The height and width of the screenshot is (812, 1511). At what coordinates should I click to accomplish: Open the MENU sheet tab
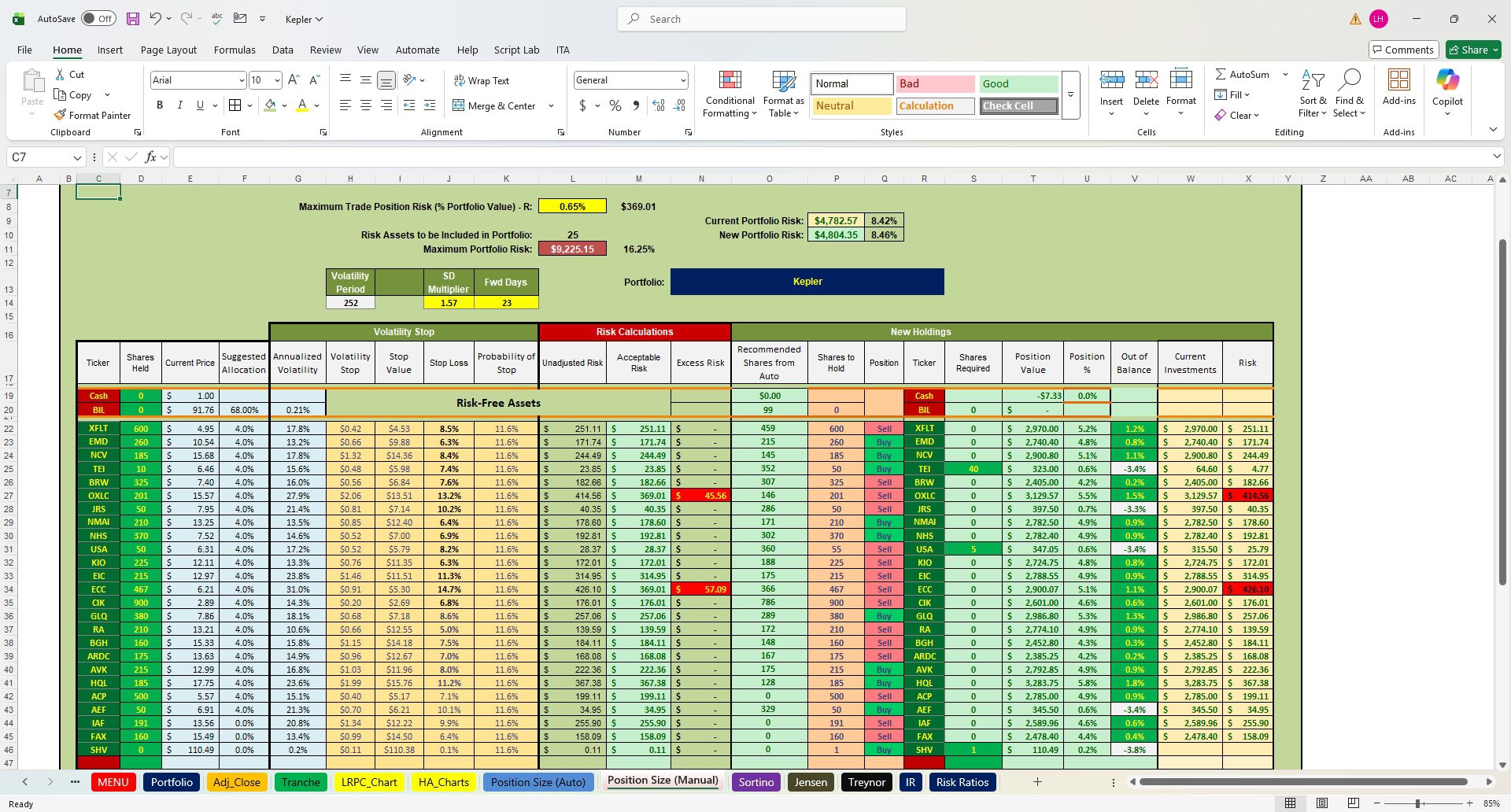tap(113, 782)
